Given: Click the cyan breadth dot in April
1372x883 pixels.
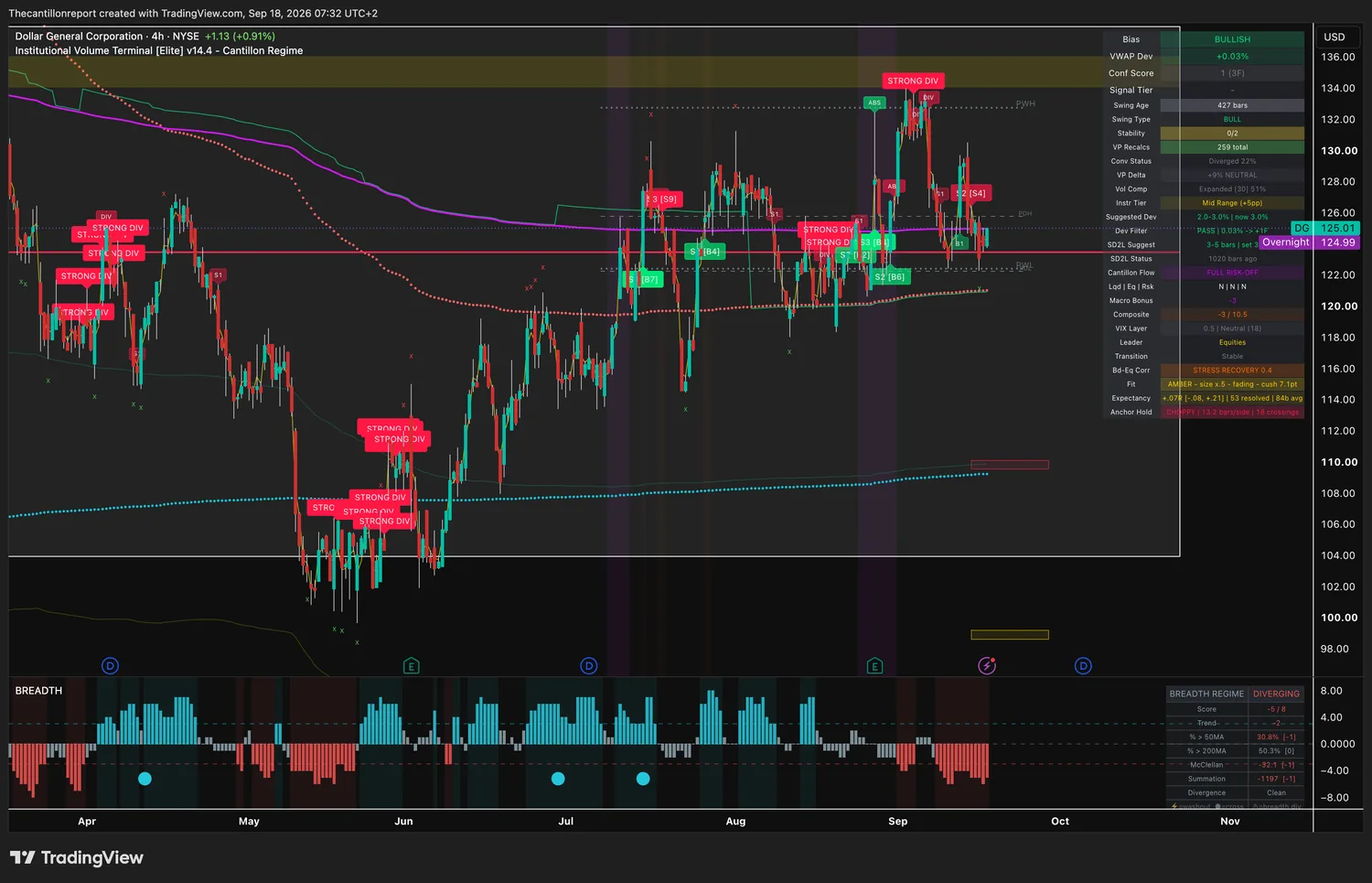Looking at the screenshot, I should click(145, 779).
